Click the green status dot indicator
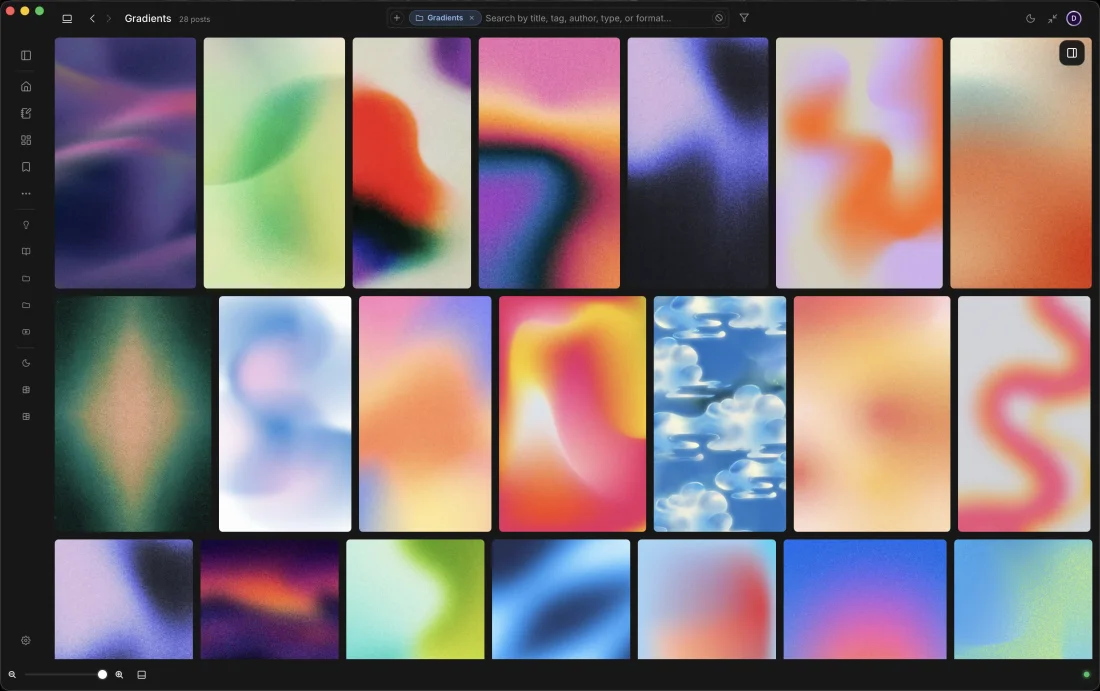The height and width of the screenshot is (691, 1100). point(1087,675)
